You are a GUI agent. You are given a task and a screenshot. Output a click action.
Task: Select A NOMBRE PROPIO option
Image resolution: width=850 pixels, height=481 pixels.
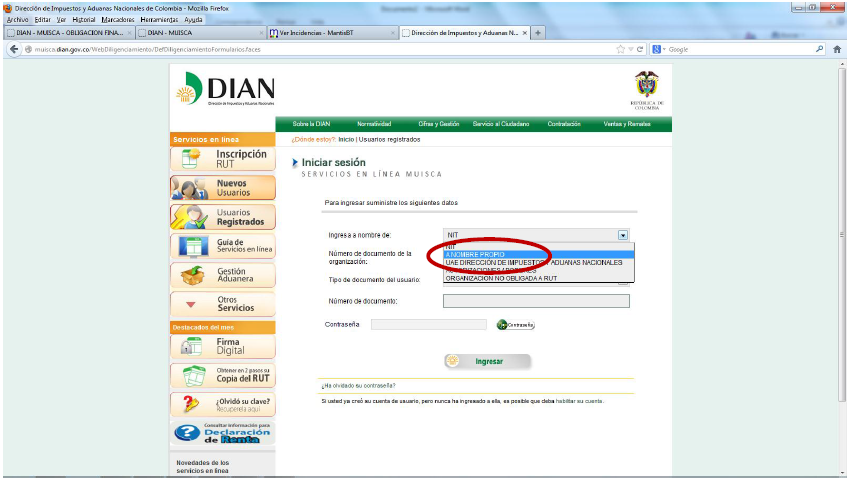(539, 254)
